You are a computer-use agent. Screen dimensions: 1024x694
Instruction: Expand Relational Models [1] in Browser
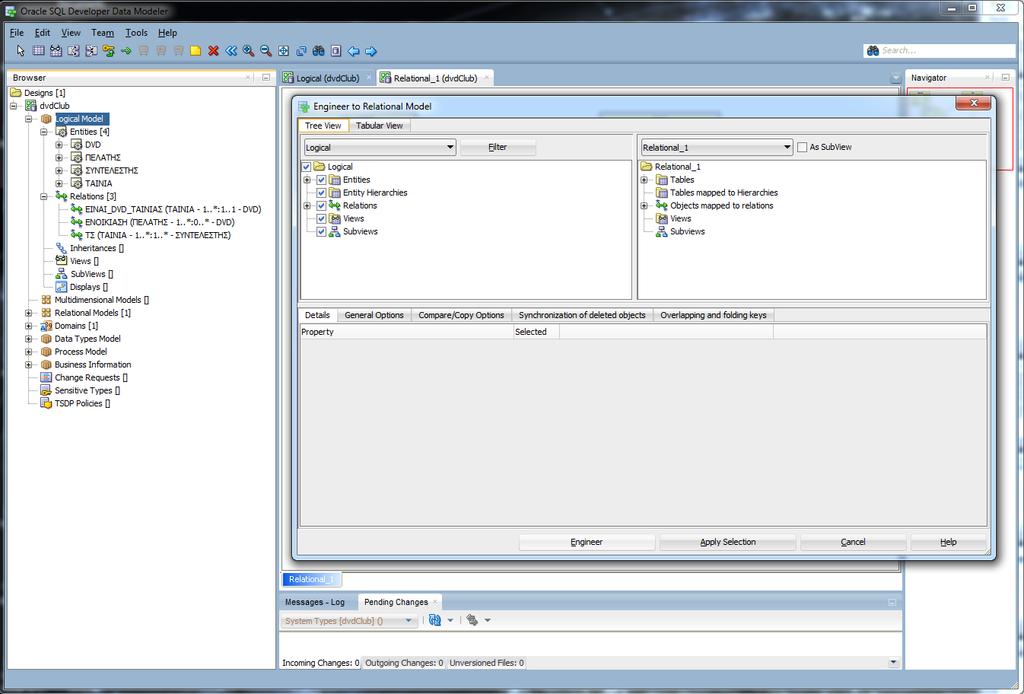pyautogui.click(x=29, y=313)
